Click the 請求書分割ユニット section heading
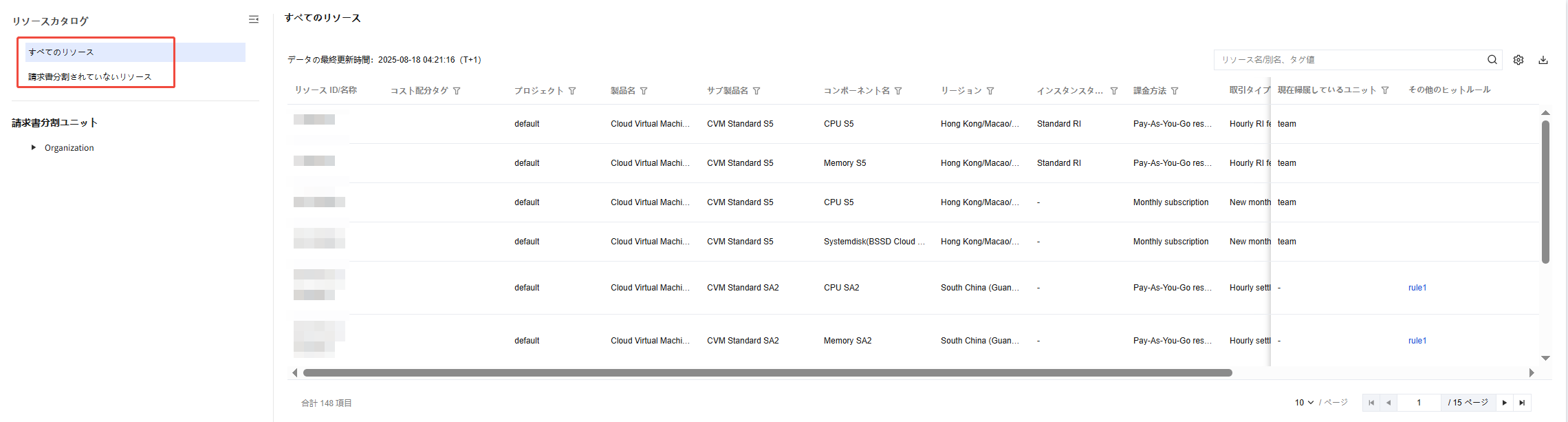 (54, 123)
